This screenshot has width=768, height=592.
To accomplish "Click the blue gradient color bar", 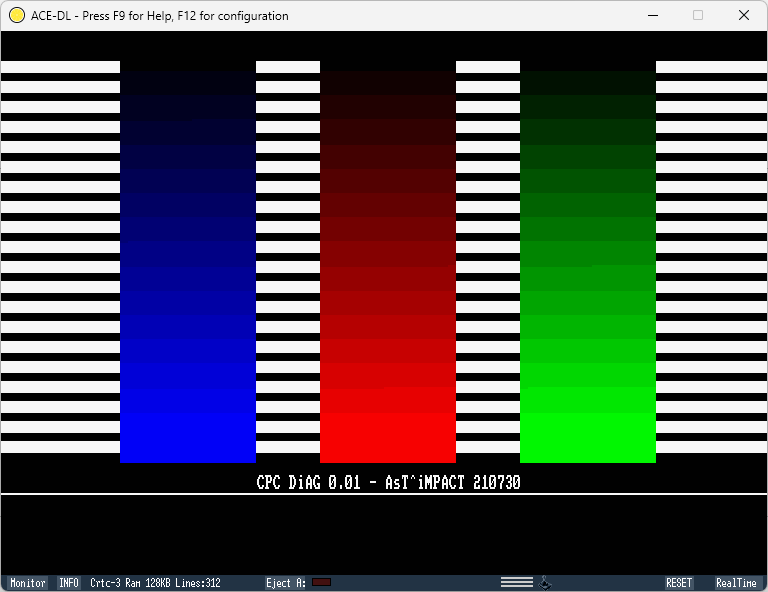I will point(188,262).
